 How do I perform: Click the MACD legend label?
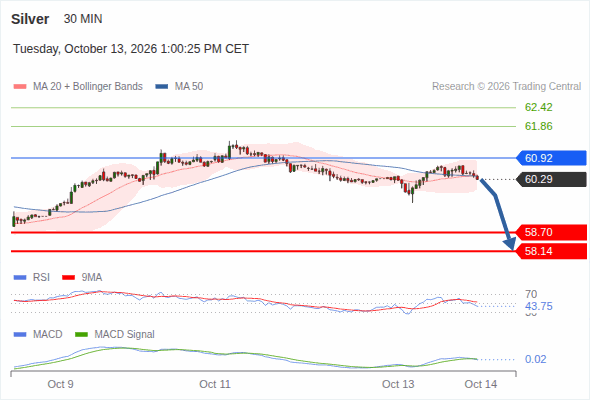[x=47, y=334]
